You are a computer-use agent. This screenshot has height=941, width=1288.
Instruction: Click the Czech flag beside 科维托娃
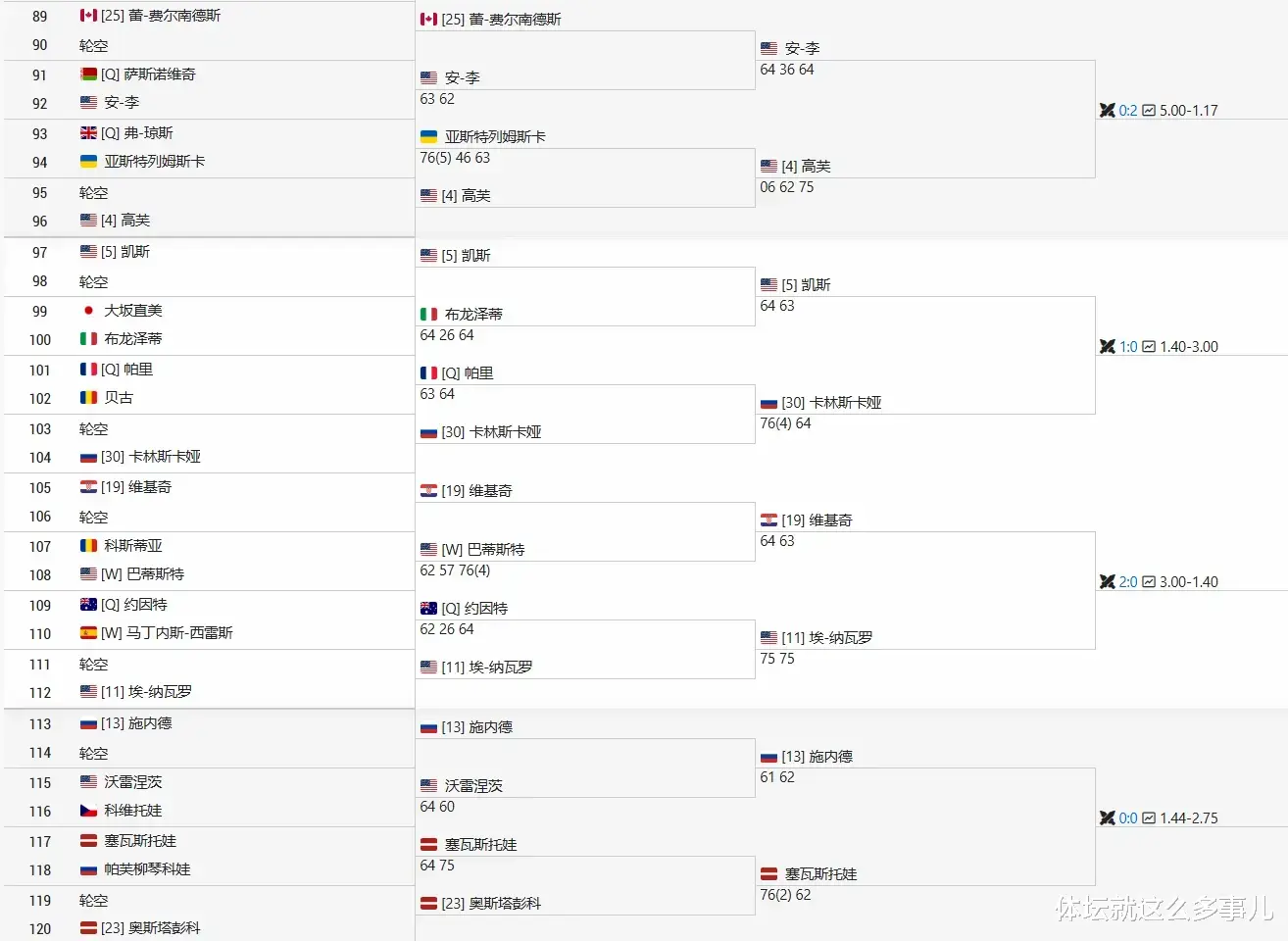pos(88,811)
